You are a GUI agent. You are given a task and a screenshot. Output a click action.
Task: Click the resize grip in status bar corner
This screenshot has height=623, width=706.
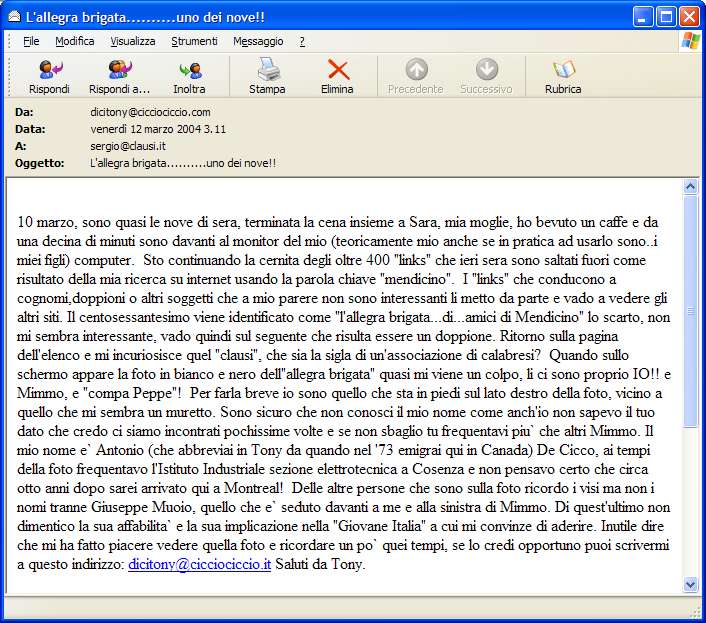(x=696, y=612)
